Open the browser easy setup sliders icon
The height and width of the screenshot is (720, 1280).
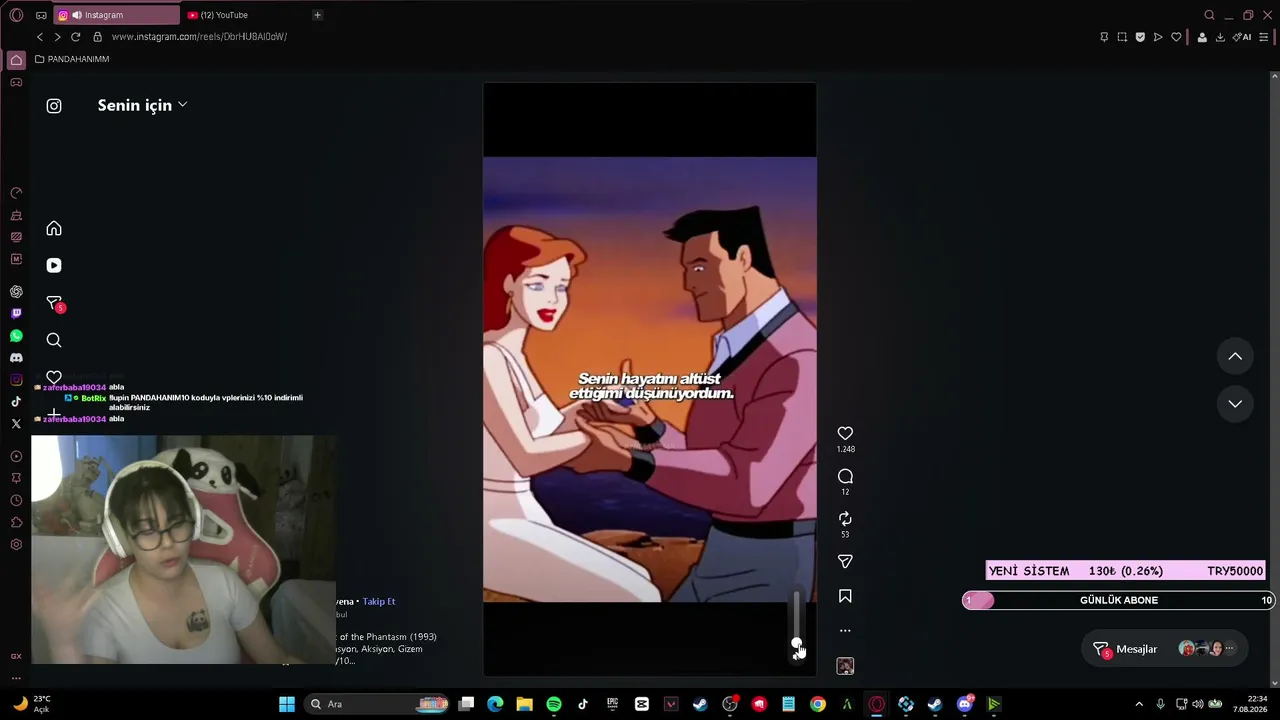[1263, 37]
